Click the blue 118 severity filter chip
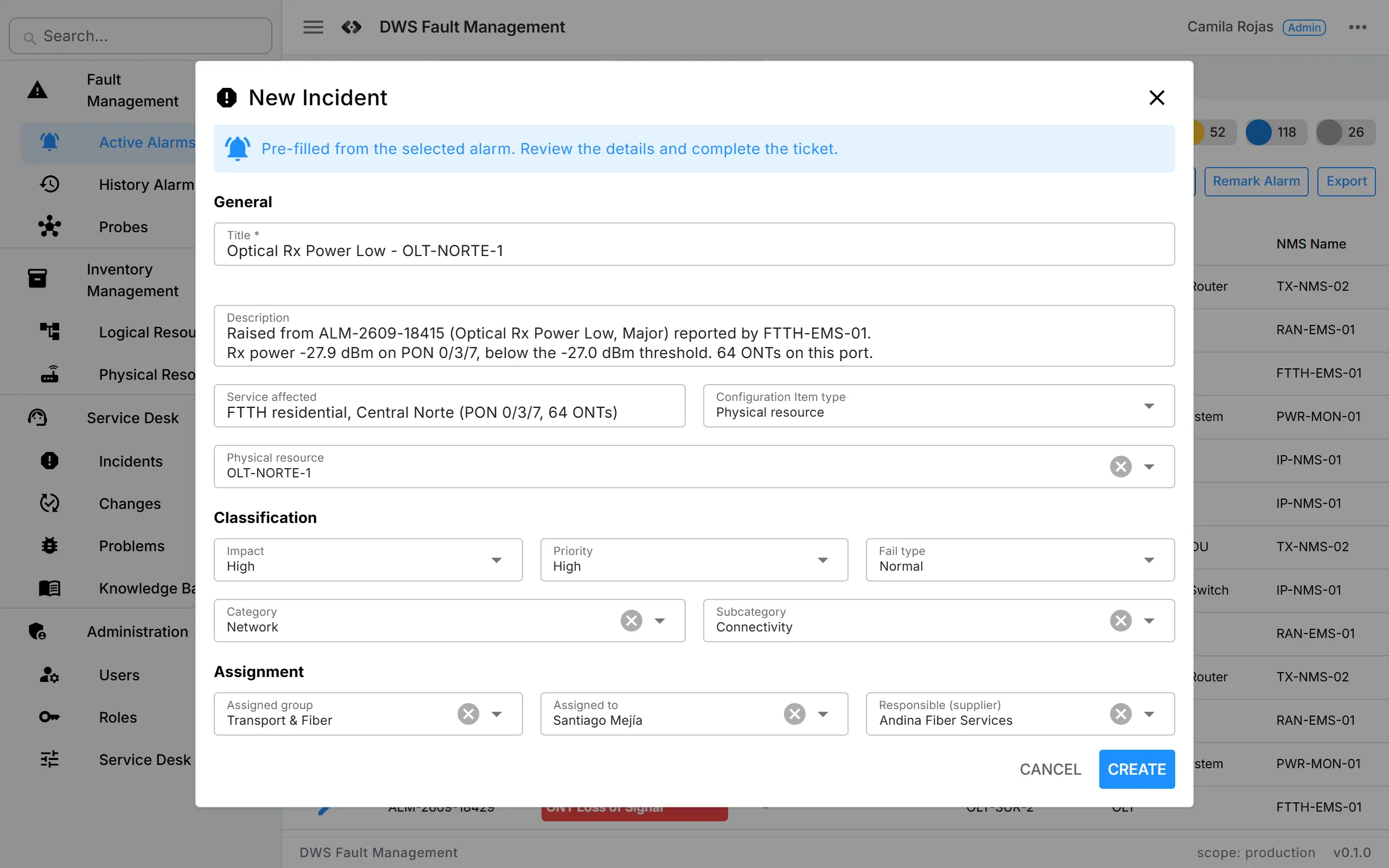 [1276, 132]
